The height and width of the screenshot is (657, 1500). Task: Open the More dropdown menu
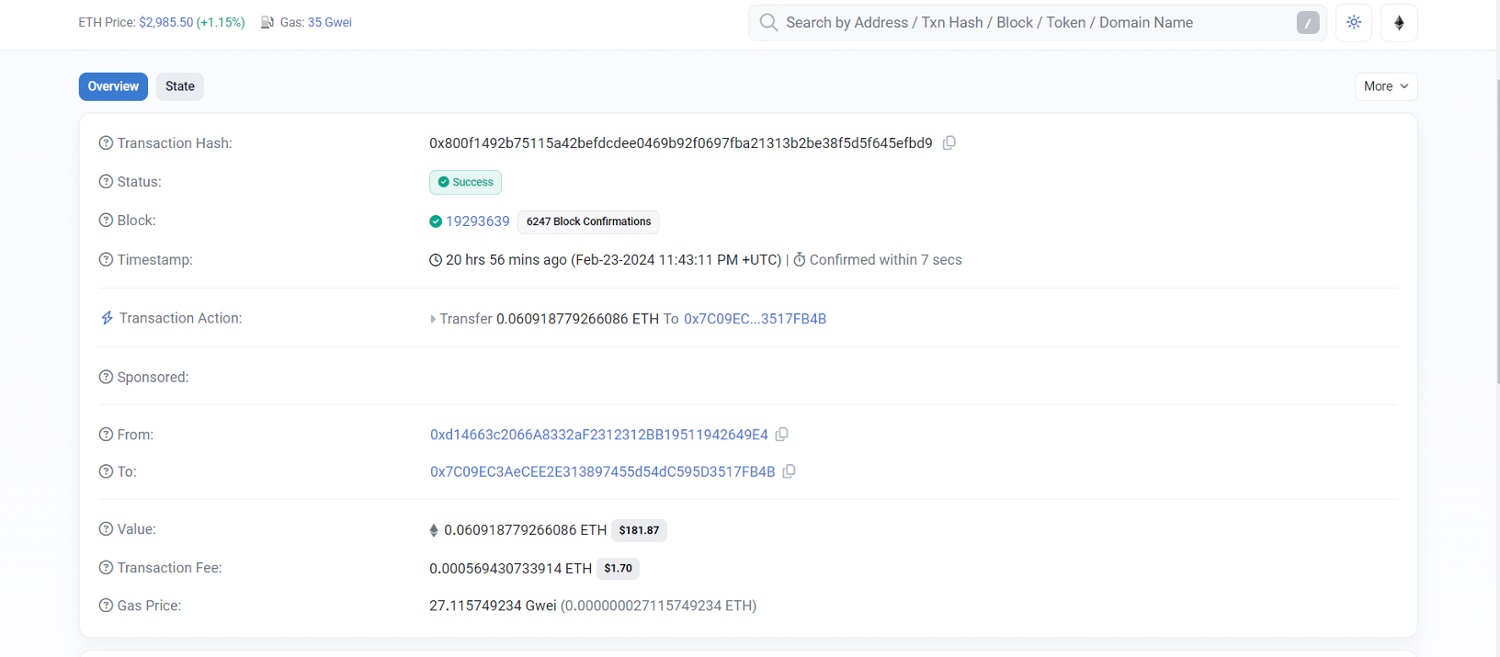1386,87
